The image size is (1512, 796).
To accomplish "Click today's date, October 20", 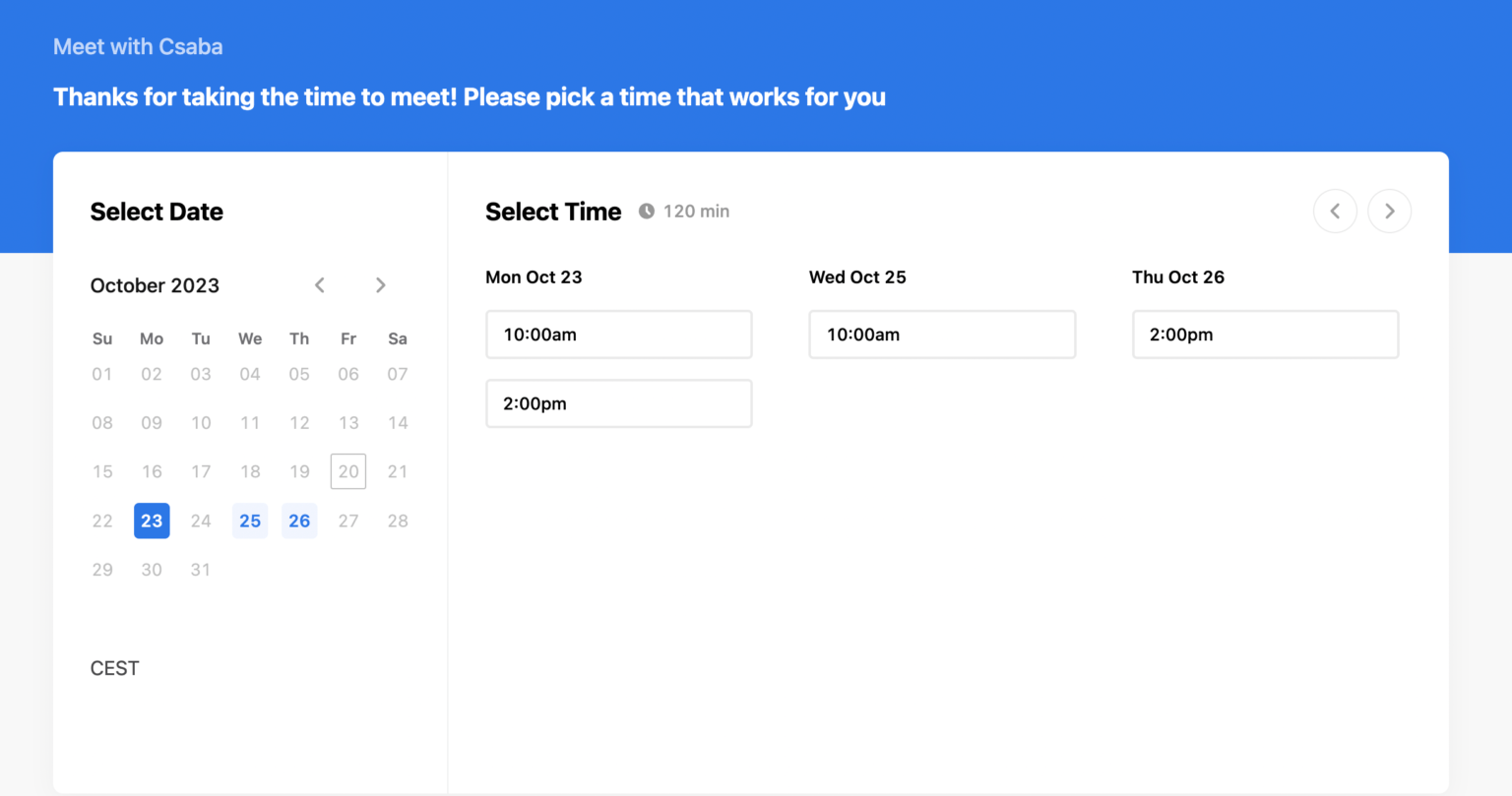I will point(348,471).
